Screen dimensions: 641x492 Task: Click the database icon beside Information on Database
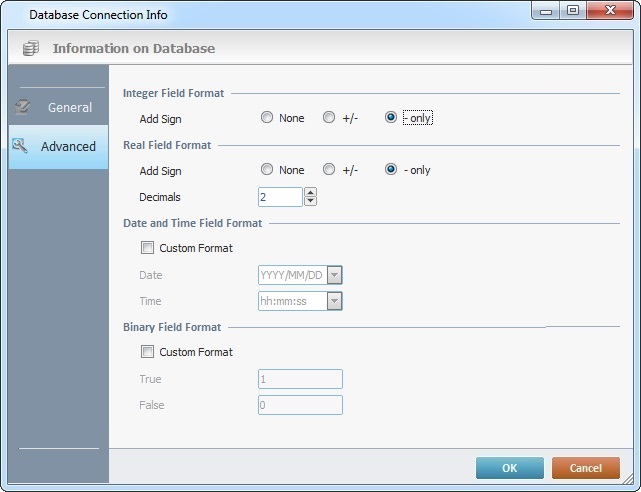coord(31,48)
